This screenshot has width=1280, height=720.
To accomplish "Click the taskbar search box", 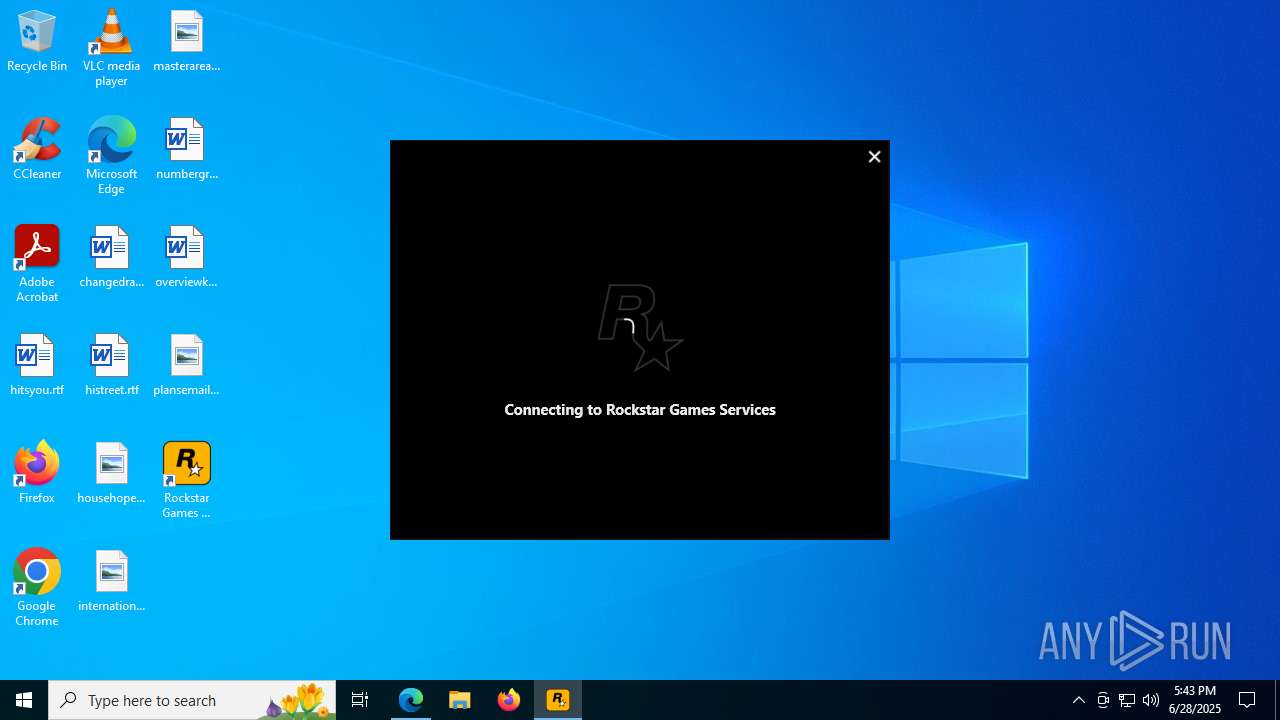I will tap(192, 700).
